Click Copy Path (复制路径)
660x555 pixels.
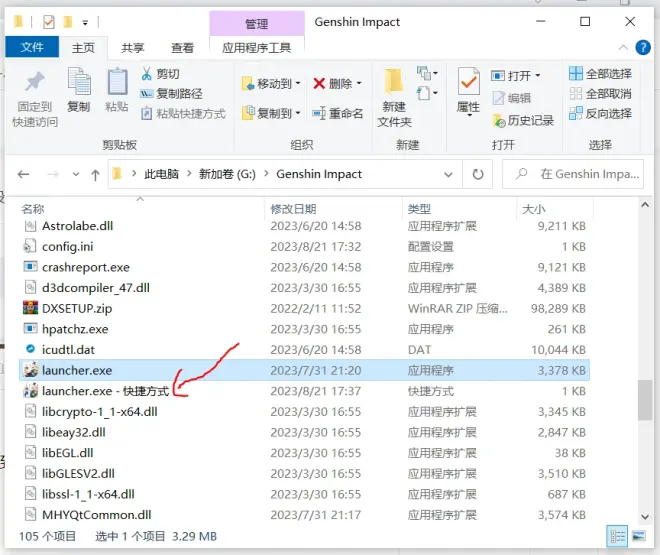click(x=171, y=93)
